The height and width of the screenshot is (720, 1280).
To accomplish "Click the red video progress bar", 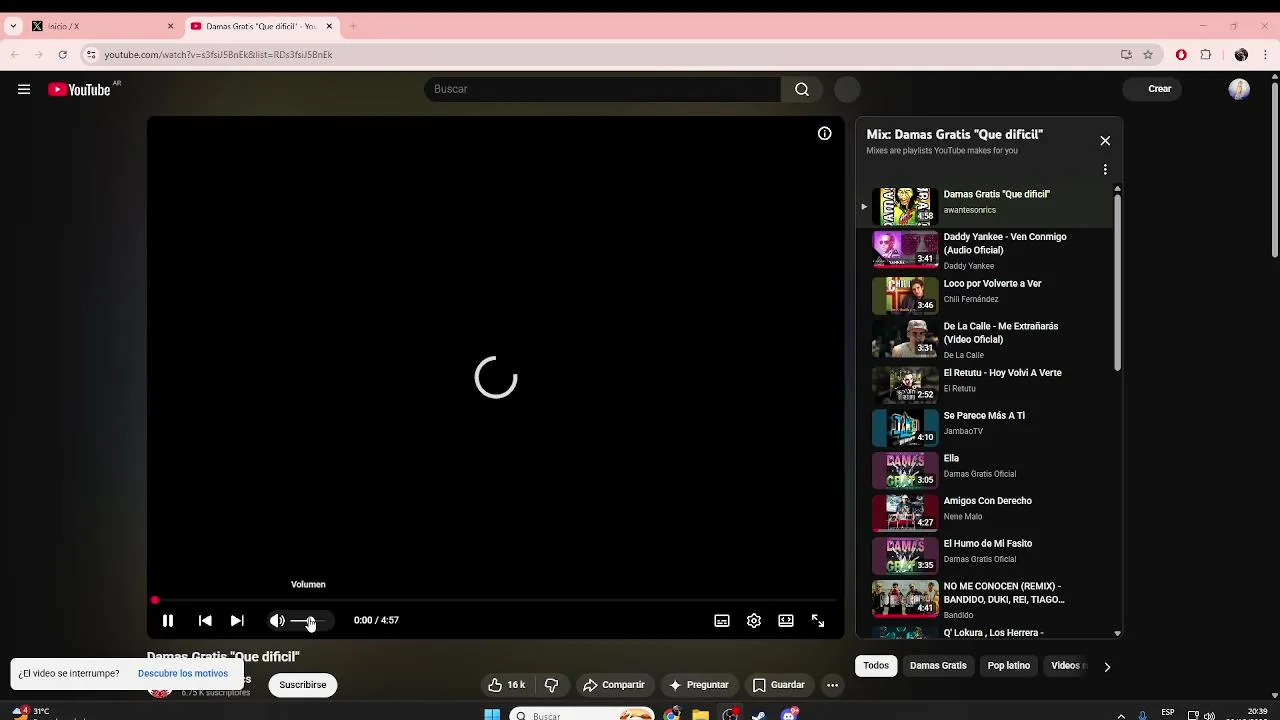I will [x=495, y=600].
